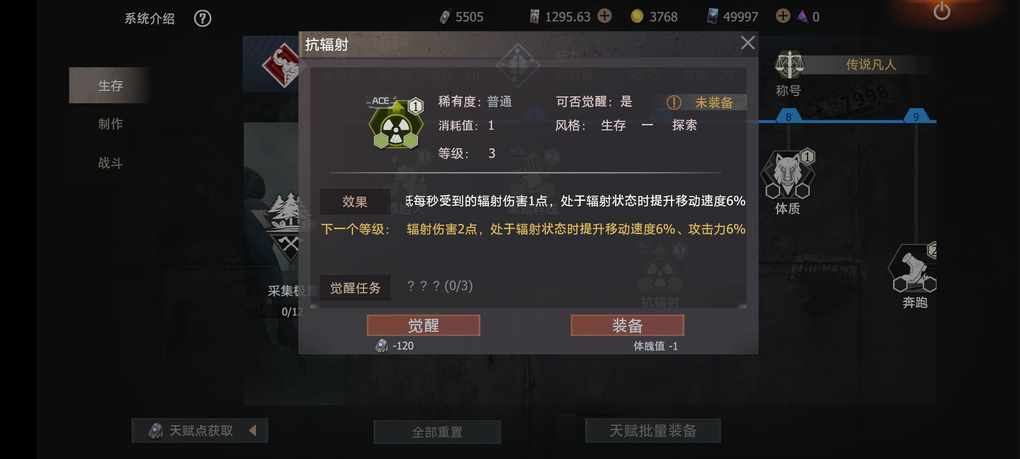Select level node 8 on progress bar
Screen dimensions: 1020x459
coord(789,116)
